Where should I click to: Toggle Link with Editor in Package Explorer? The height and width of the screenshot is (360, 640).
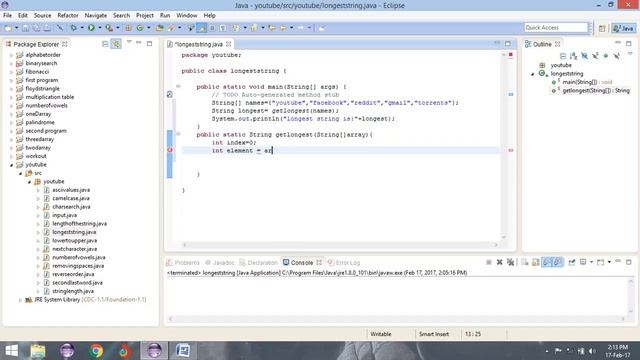[116, 43]
